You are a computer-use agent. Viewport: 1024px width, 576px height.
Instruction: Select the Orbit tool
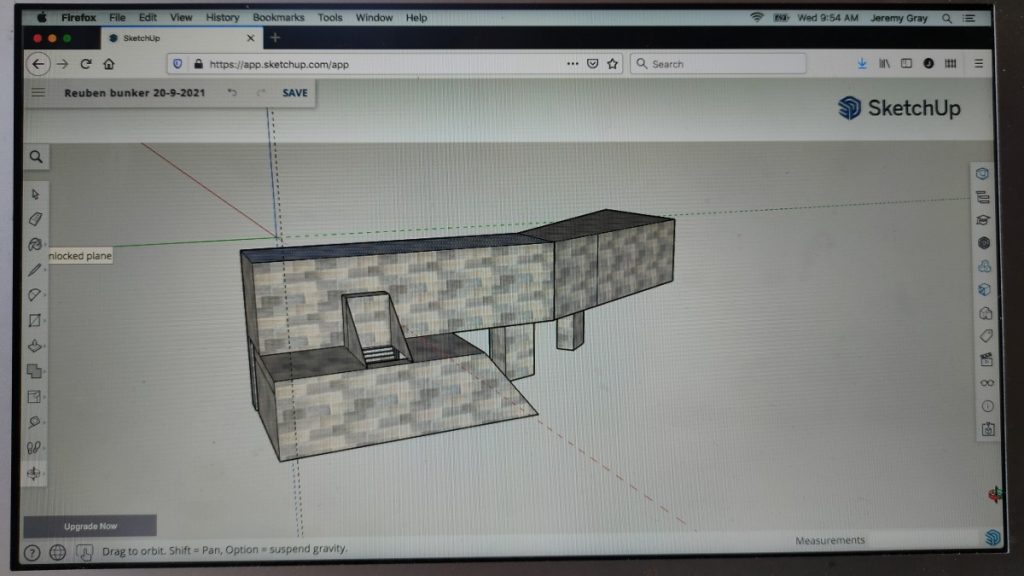34,473
